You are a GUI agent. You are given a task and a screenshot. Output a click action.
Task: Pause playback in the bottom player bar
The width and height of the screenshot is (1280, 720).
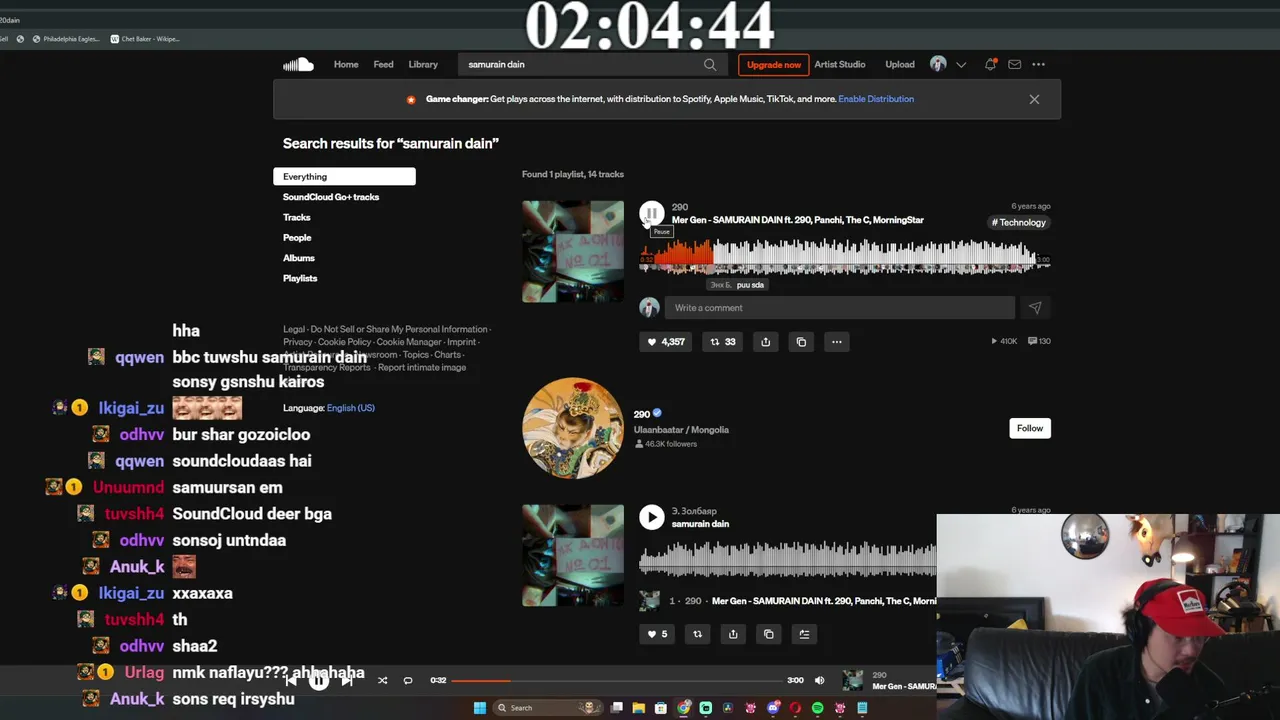(x=318, y=681)
